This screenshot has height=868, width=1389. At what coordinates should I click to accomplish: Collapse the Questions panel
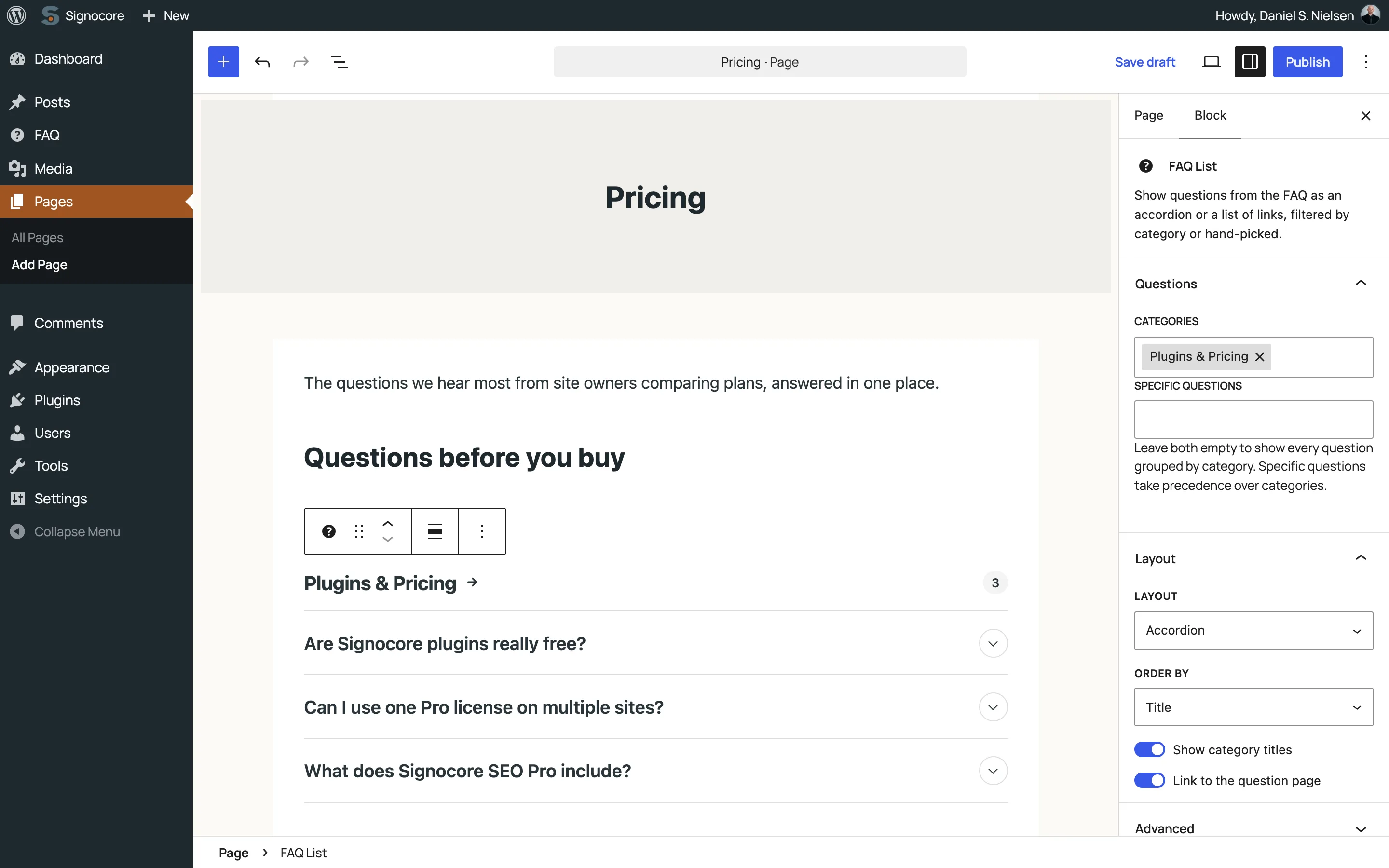click(x=1253, y=284)
